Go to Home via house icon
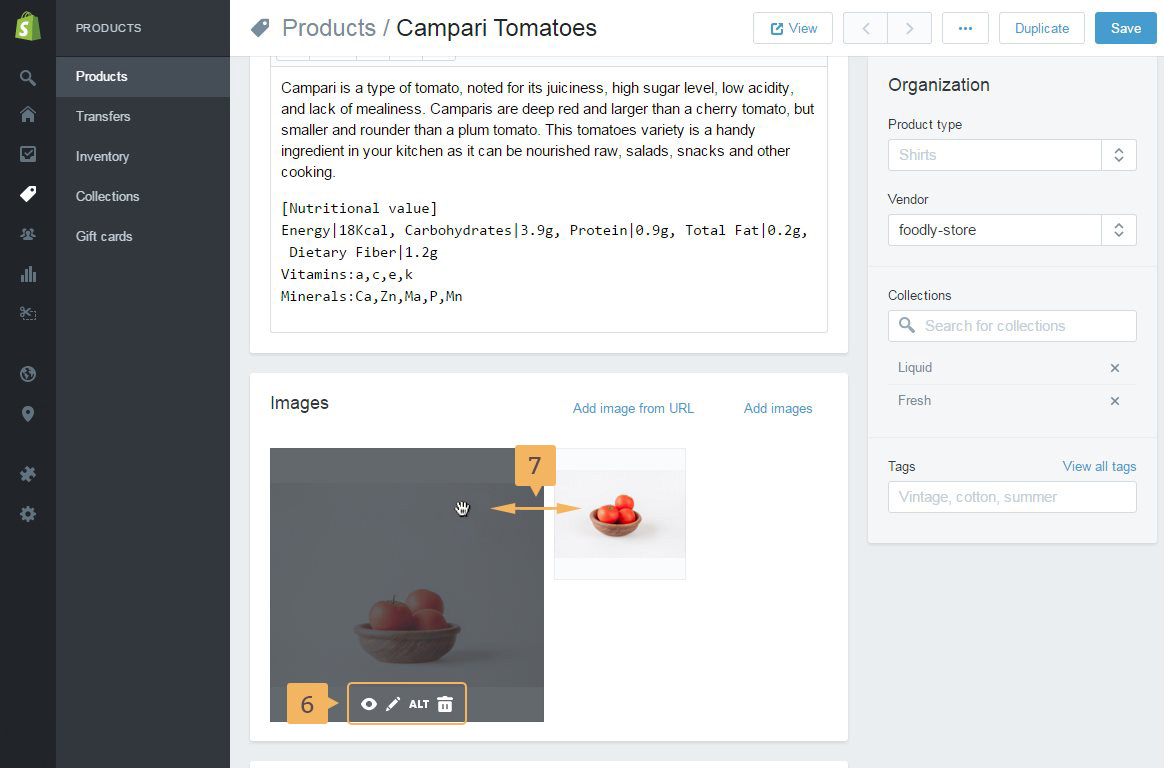Image resolution: width=1164 pixels, height=768 pixels. click(x=28, y=114)
